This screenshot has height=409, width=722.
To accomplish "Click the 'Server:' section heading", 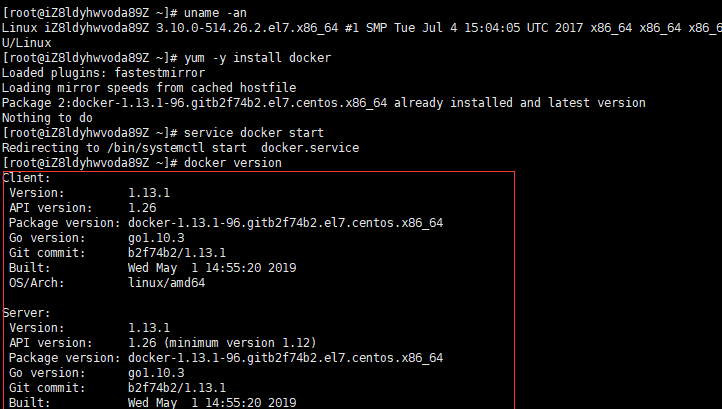I will tap(26, 313).
